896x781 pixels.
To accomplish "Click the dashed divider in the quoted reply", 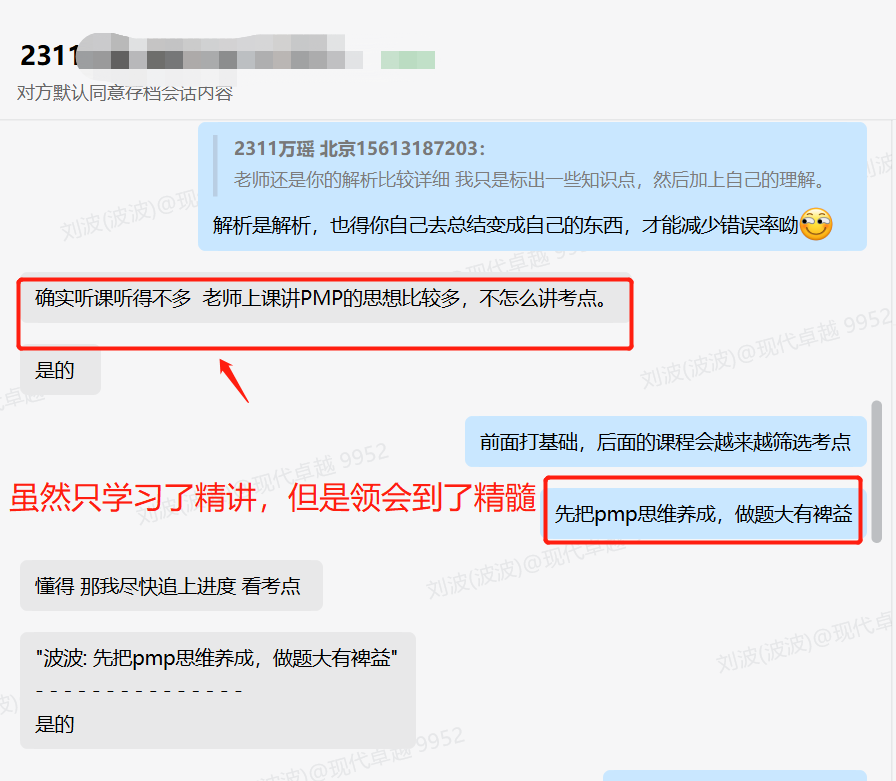I will (x=139, y=691).
